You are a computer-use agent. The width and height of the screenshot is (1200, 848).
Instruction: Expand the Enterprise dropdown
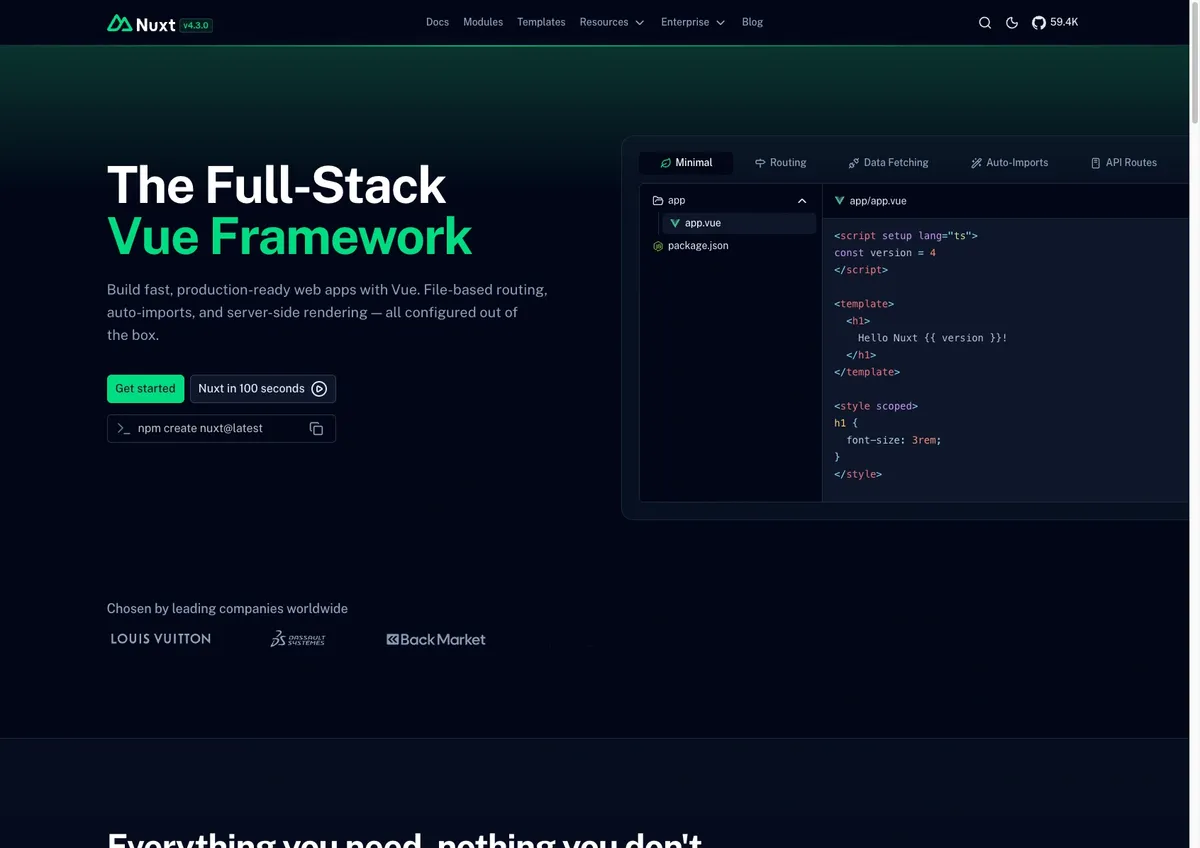[693, 22]
